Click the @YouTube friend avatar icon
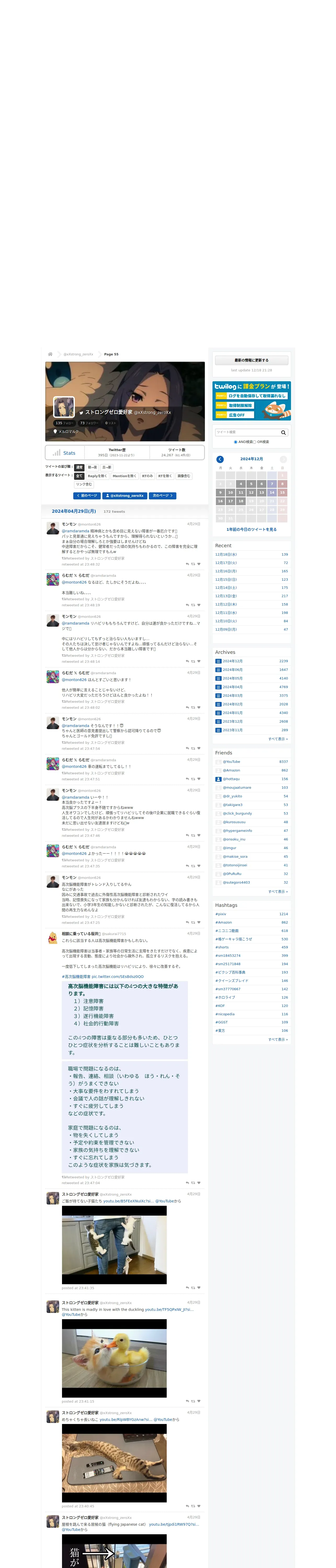336x1568 pixels. coord(218,762)
